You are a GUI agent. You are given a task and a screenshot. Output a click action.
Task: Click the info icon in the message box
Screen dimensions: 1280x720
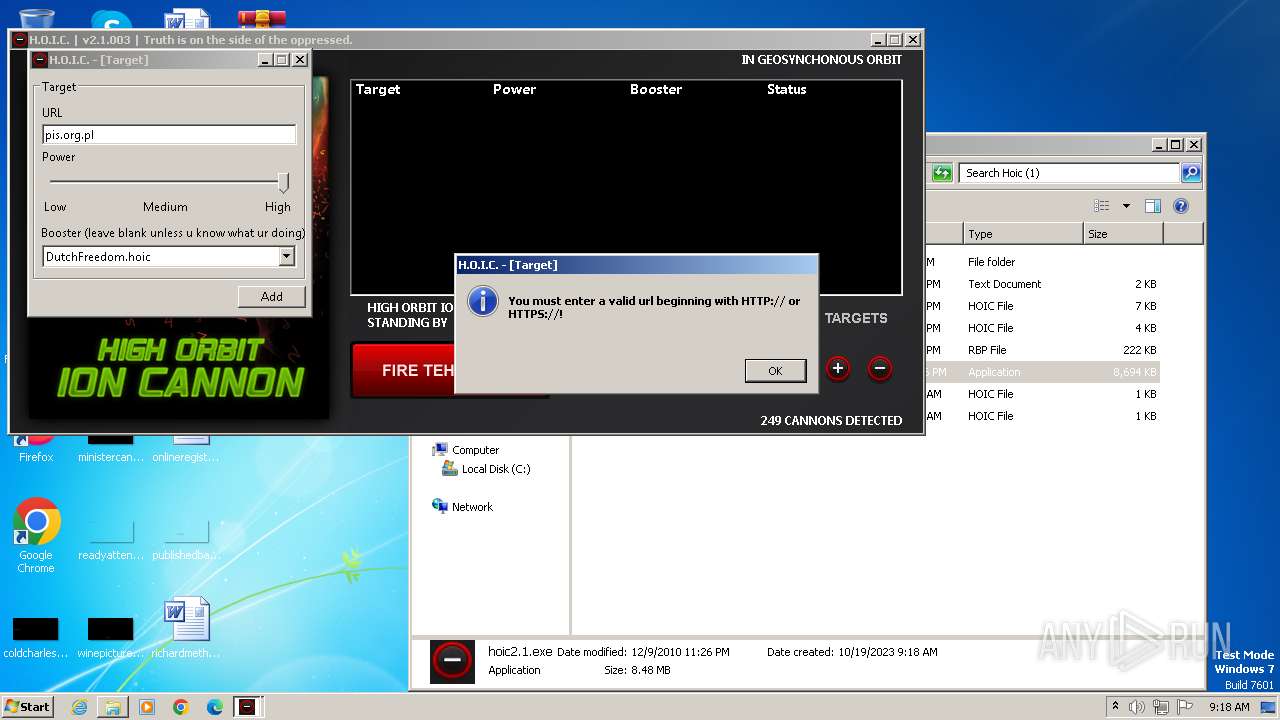tap(483, 301)
